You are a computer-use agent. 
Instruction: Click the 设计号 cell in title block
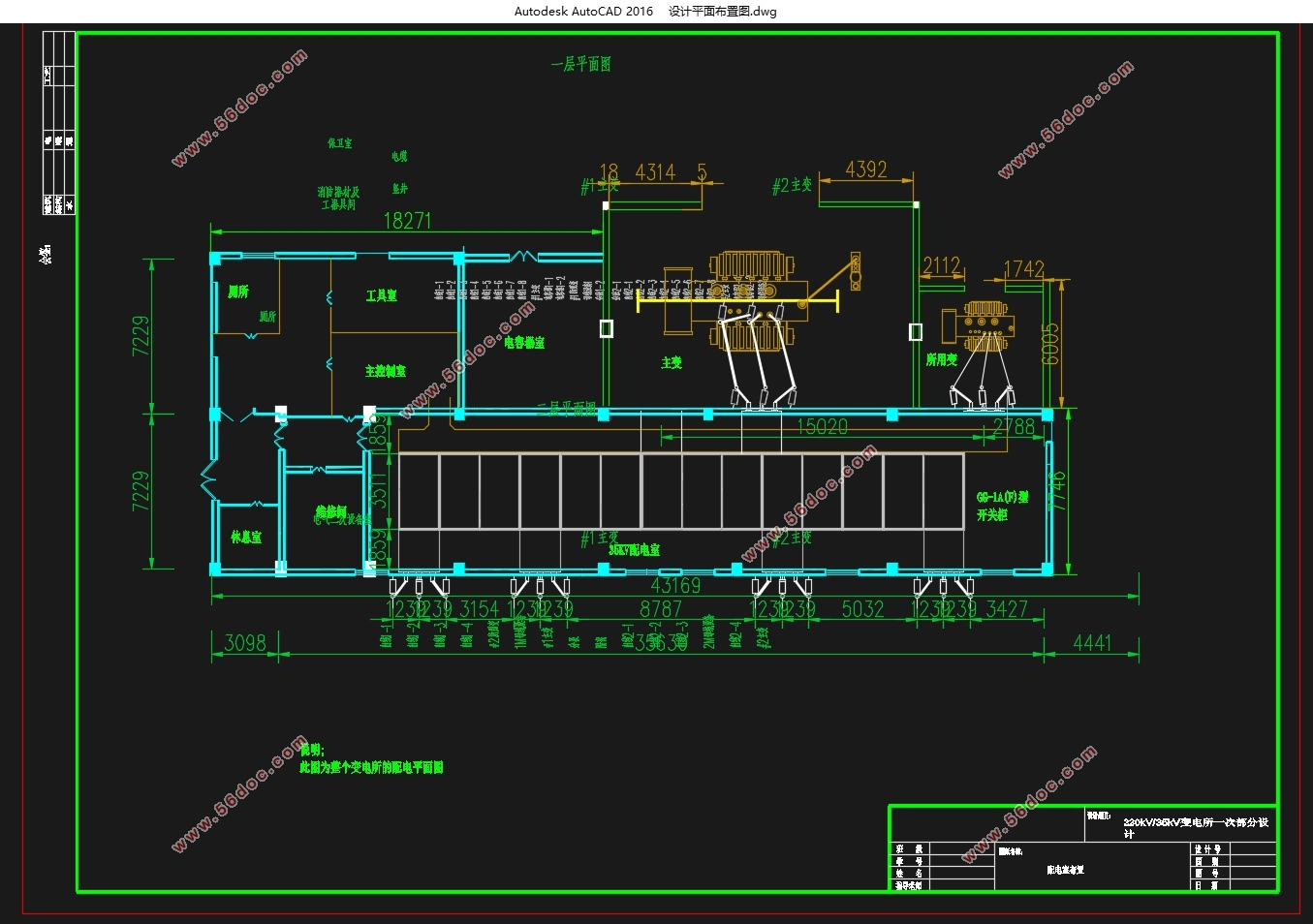[1206, 848]
